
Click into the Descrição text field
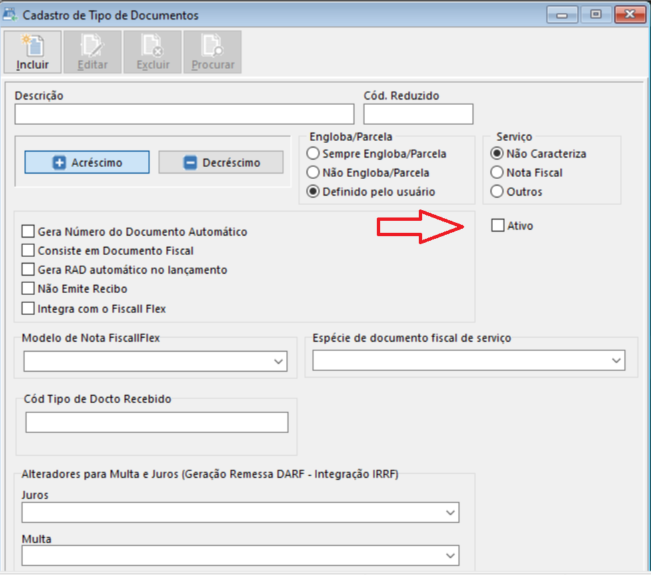tap(184, 114)
